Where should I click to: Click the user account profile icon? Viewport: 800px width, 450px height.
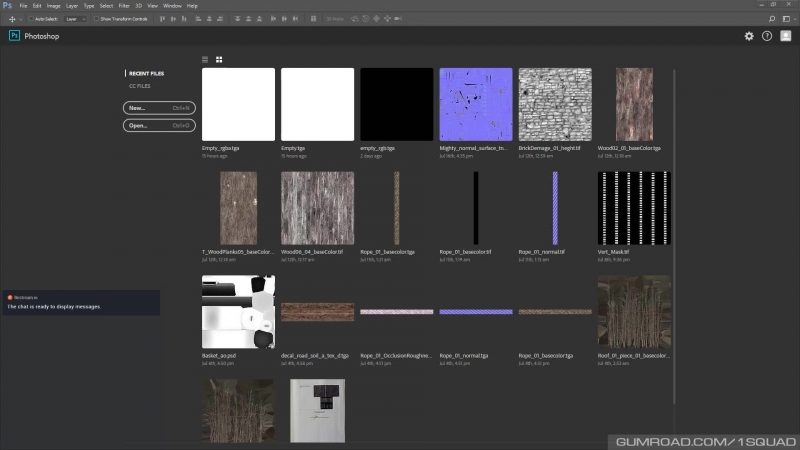point(786,36)
